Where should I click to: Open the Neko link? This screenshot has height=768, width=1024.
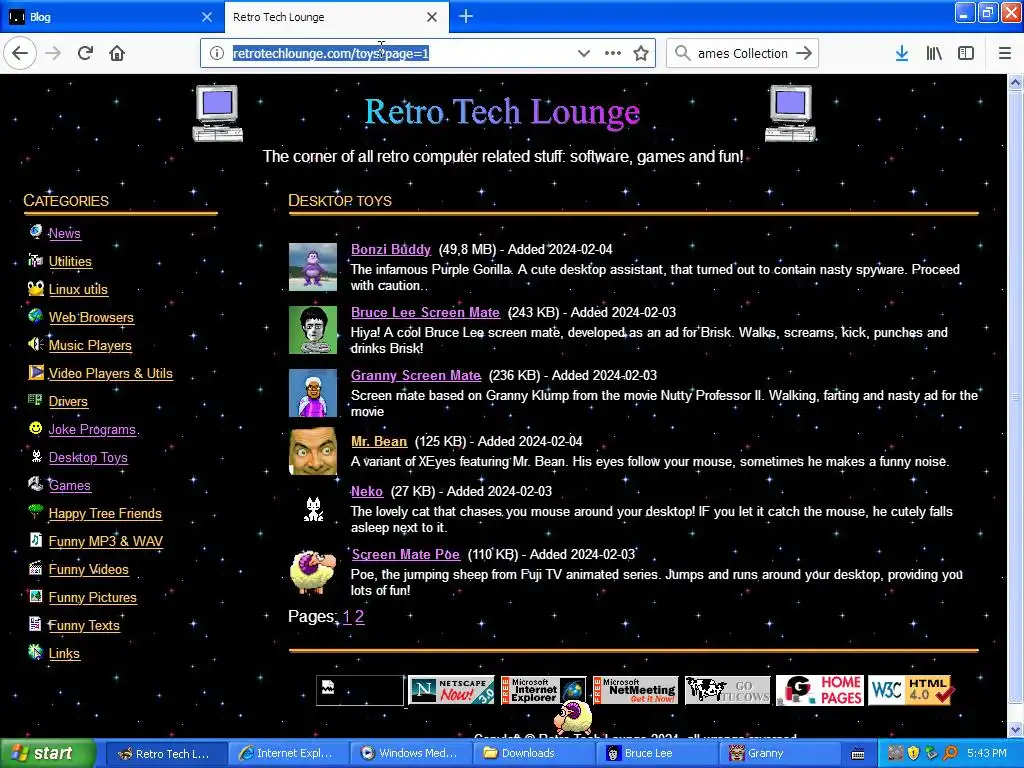[x=367, y=491]
